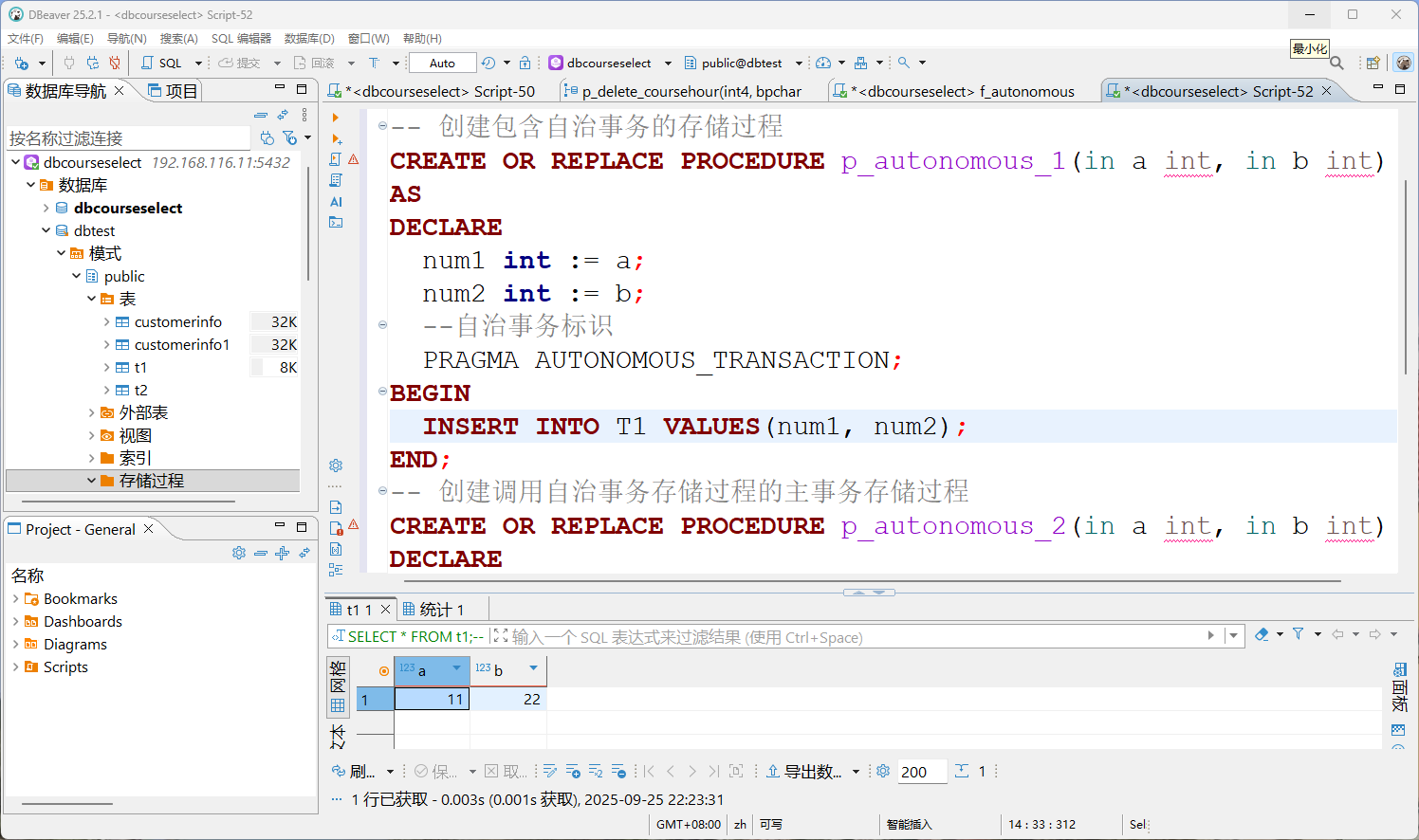
Task: Click the SQL button in the main toolbar
Action: [162, 64]
